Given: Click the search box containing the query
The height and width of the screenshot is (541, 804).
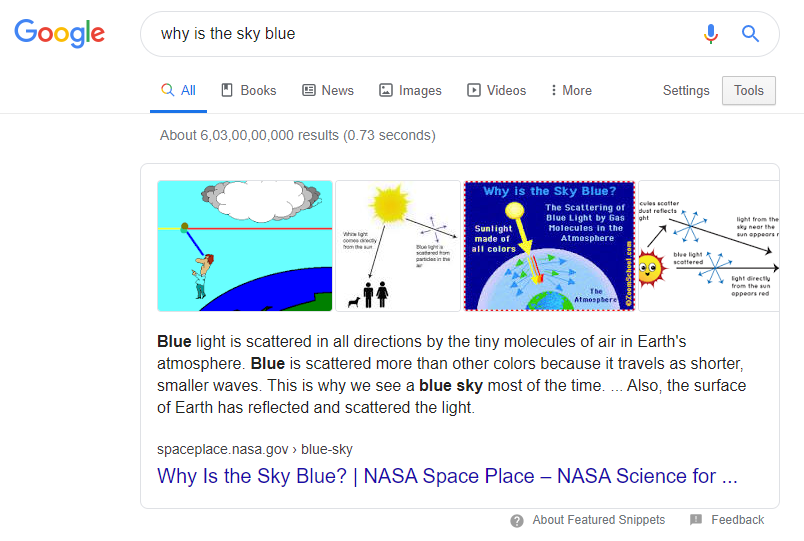Looking at the screenshot, I should pyautogui.click(x=420, y=34).
